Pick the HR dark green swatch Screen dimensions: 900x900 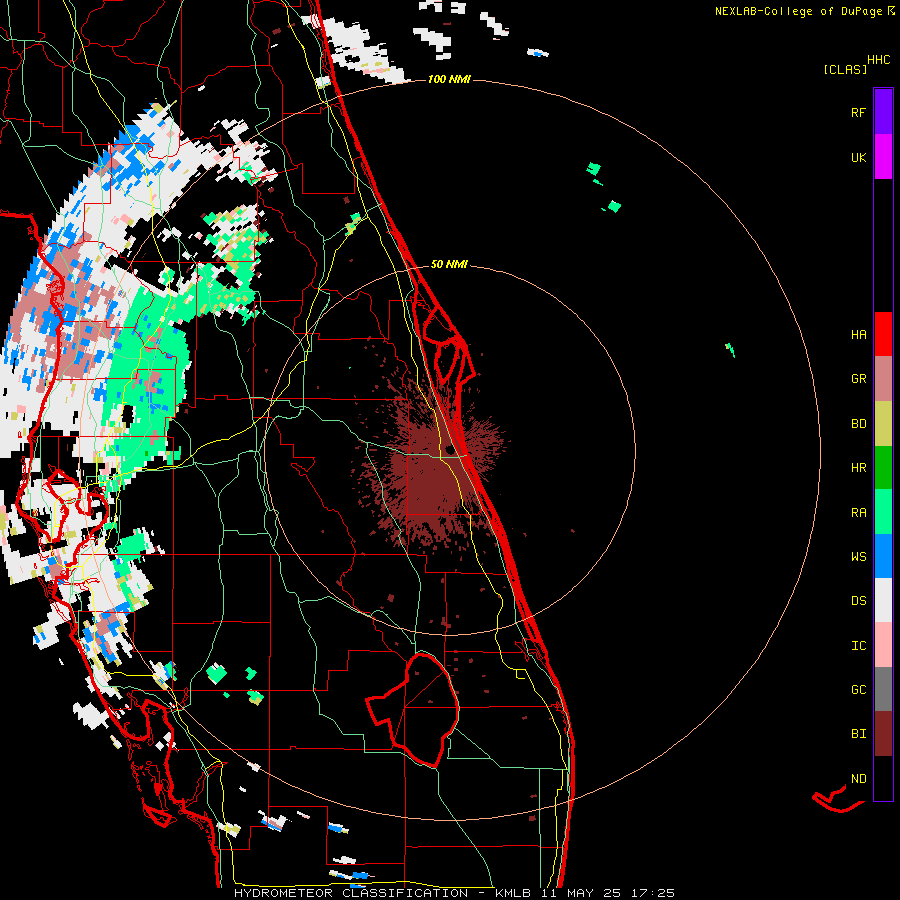click(883, 468)
